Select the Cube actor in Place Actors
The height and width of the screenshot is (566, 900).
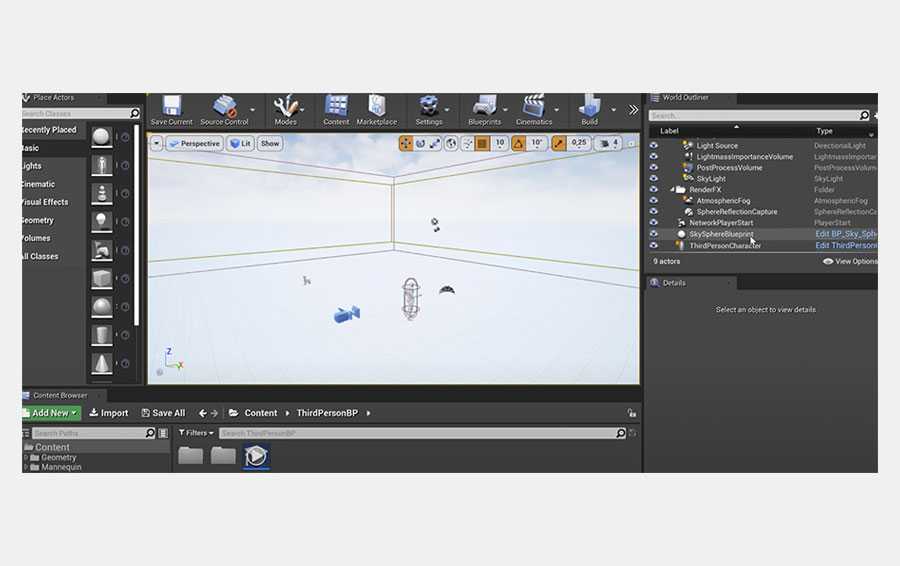tap(102, 278)
